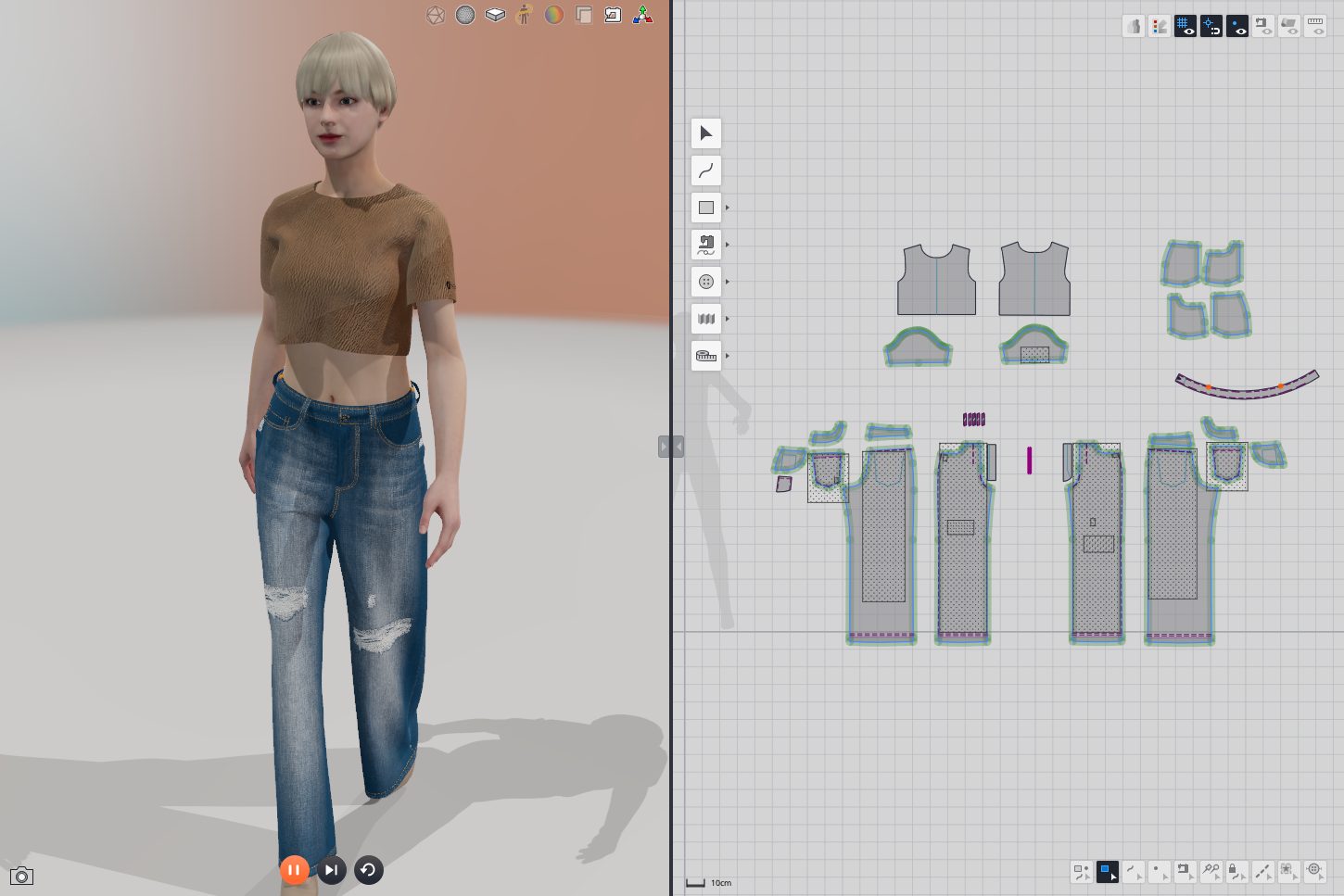Select the Transform Pattern arrow tool
This screenshot has height=896, width=1344.
pos(705,133)
